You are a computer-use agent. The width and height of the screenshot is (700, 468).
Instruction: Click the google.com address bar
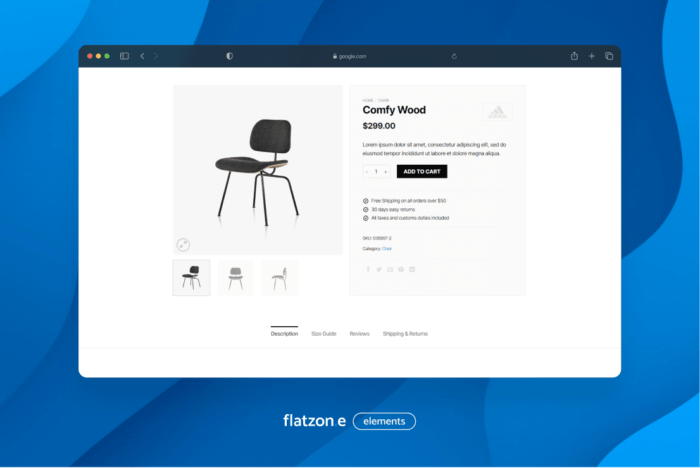click(349, 56)
